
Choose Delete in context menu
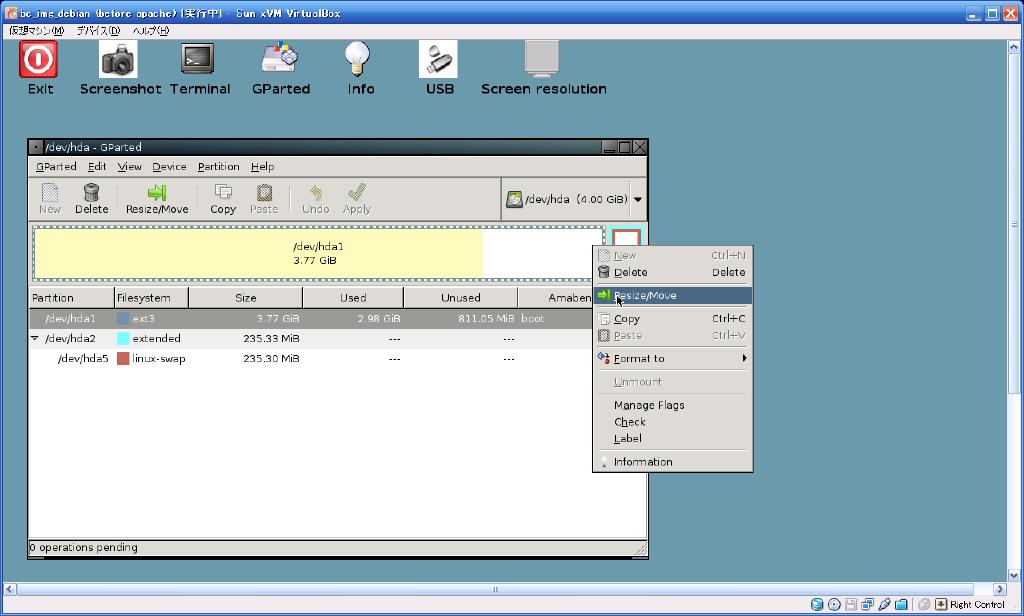pos(673,272)
